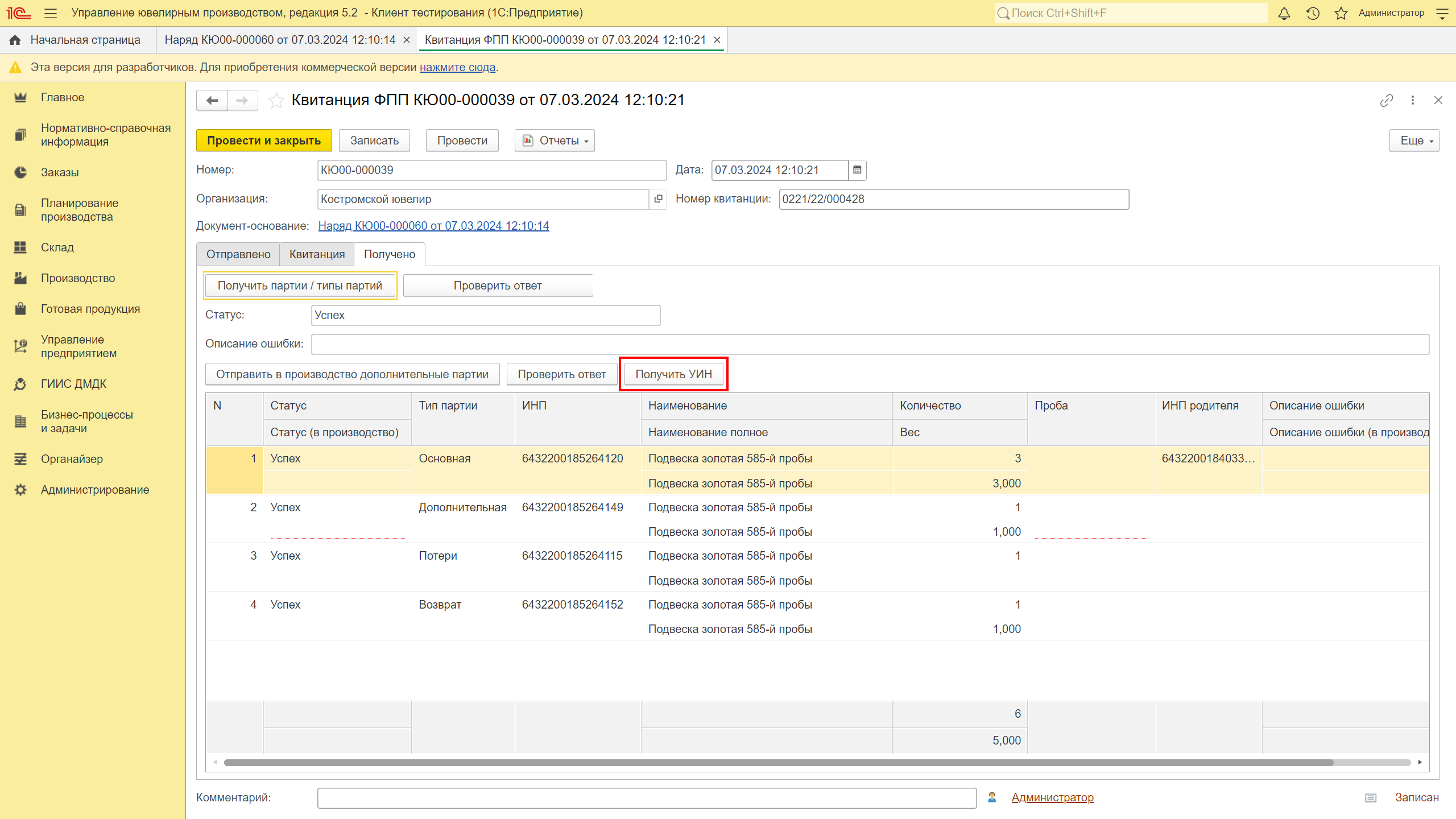Open ГИИС ДМДК section
Image resolution: width=1456 pixels, height=819 pixels.
pyautogui.click(x=74, y=384)
